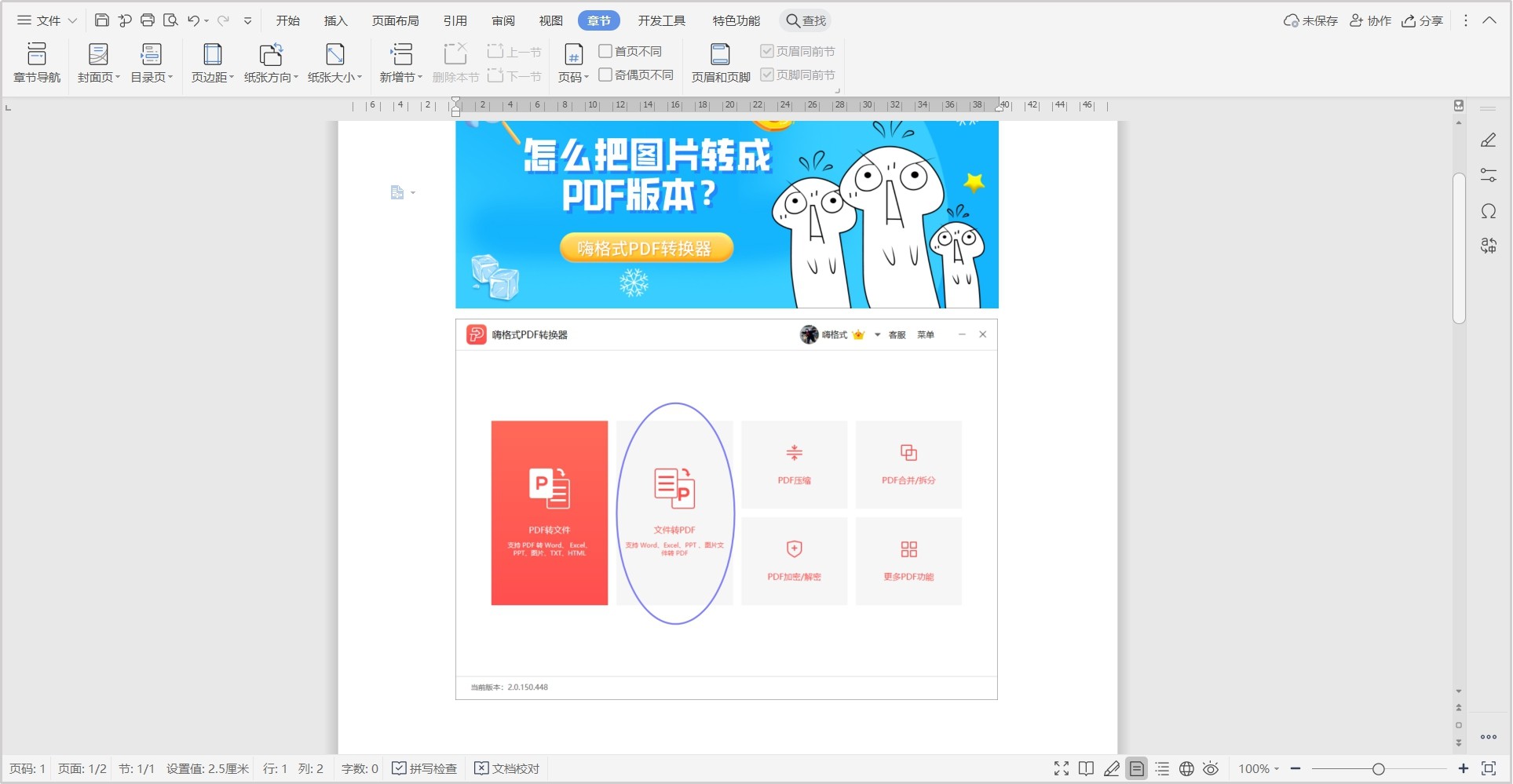This screenshot has height=784, width=1513.
Task: Open the 页面布局 tab
Action: (396, 21)
